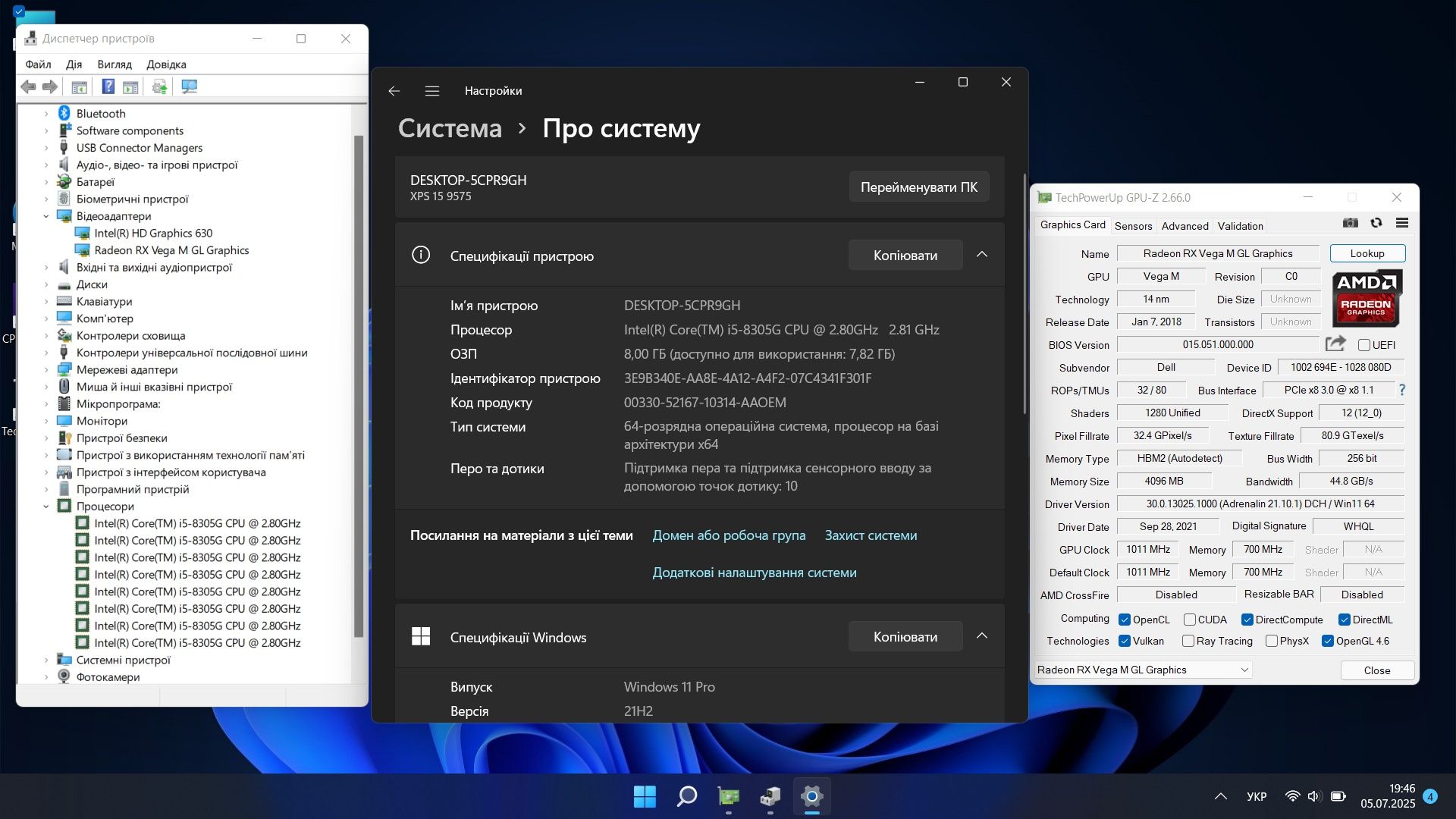Click the AMD Radeon Graphics logo
Image resolution: width=1456 pixels, height=819 pixels.
pyautogui.click(x=1367, y=298)
